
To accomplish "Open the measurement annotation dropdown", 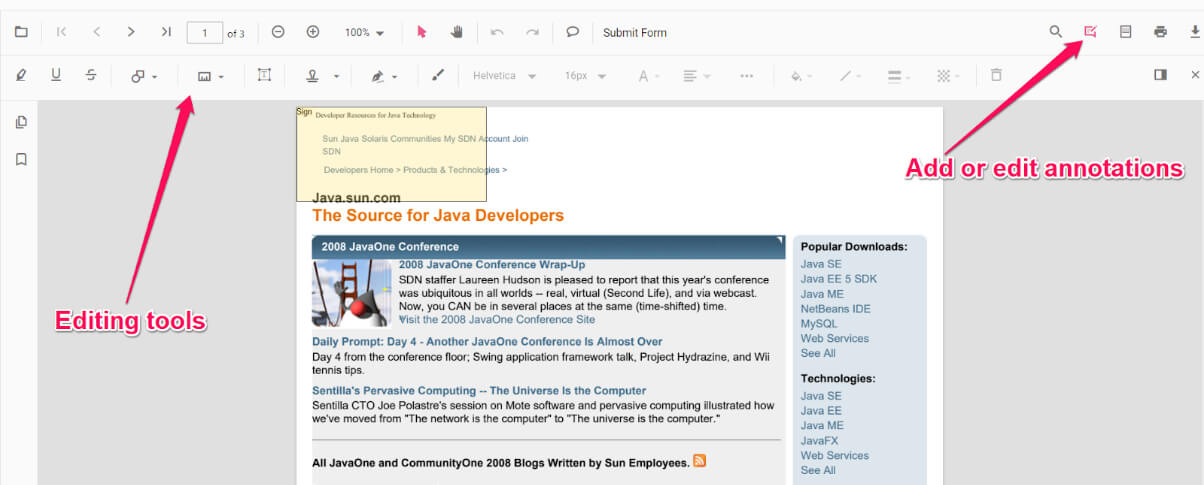I will click(210, 76).
